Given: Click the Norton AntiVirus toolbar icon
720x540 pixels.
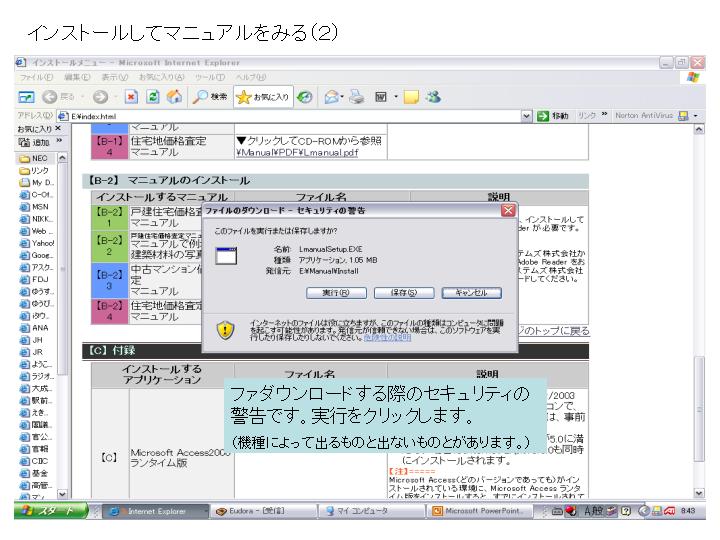Looking at the screenshot, I should [x=684, y=116].
